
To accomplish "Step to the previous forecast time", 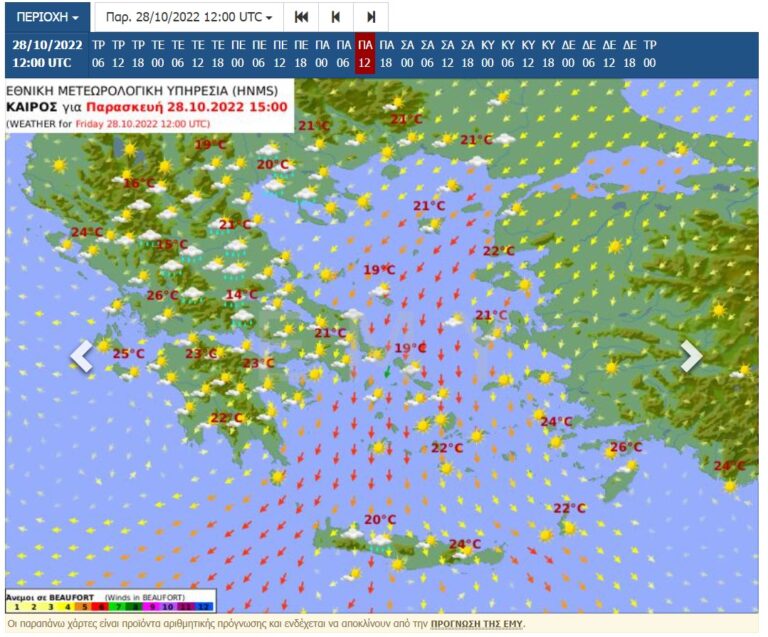I will (x=336, y=17).
